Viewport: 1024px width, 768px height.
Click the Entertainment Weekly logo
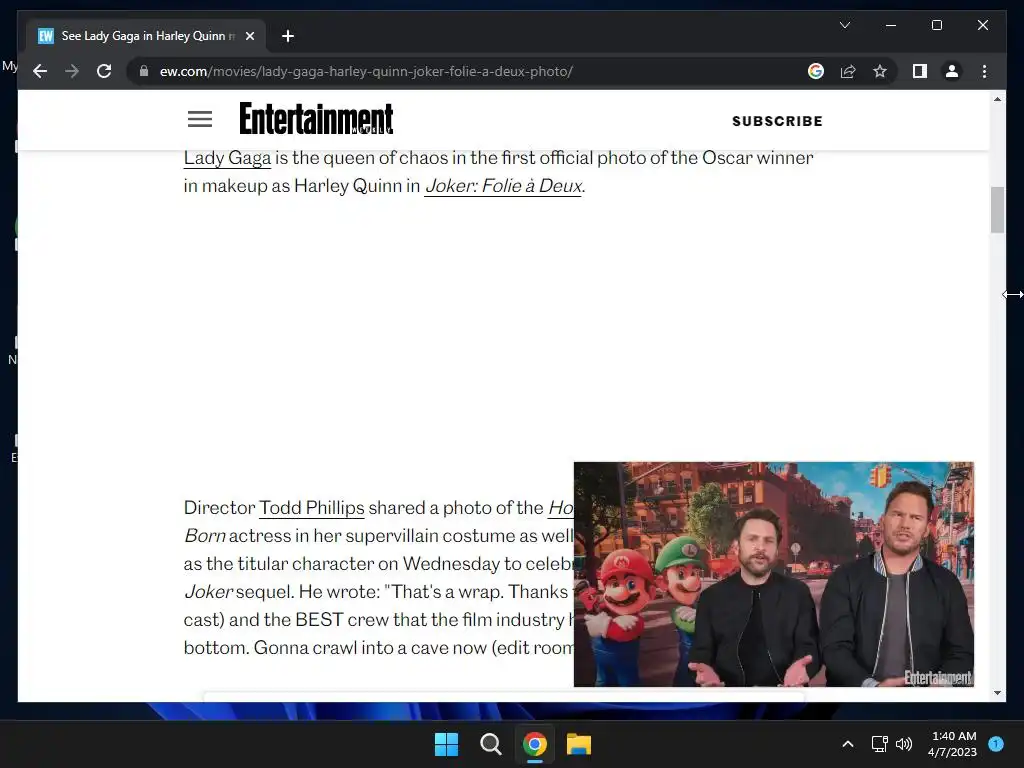(316, 118)
